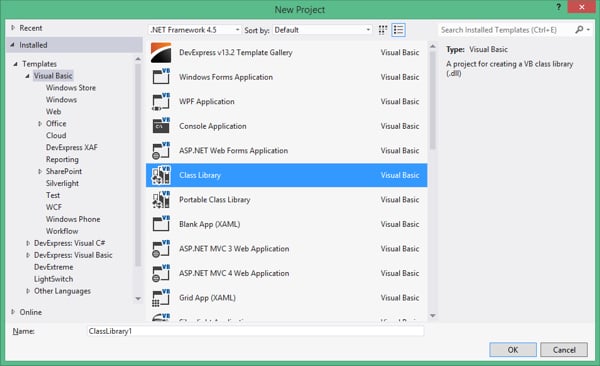Select the Cloud tree item
Image resolution: width=600 pixels, height=366 pixels.
tap(56, 136)
